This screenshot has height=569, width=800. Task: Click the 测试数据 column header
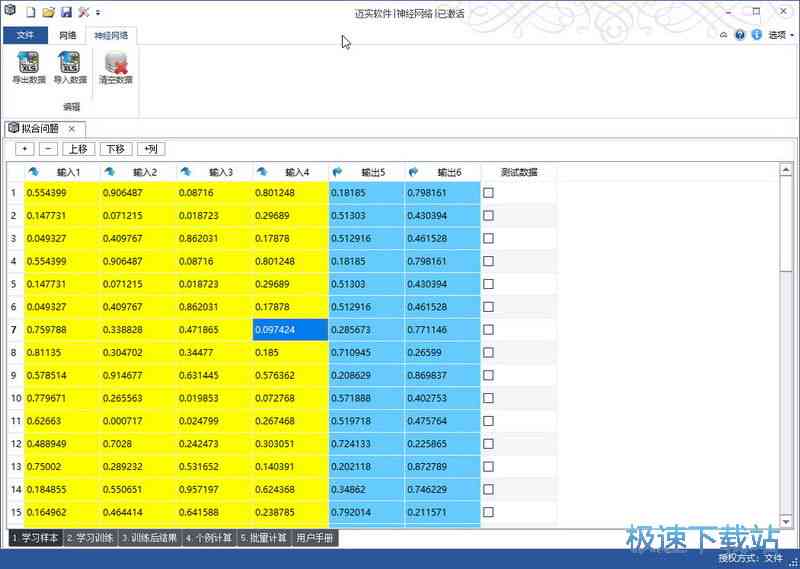519,172
